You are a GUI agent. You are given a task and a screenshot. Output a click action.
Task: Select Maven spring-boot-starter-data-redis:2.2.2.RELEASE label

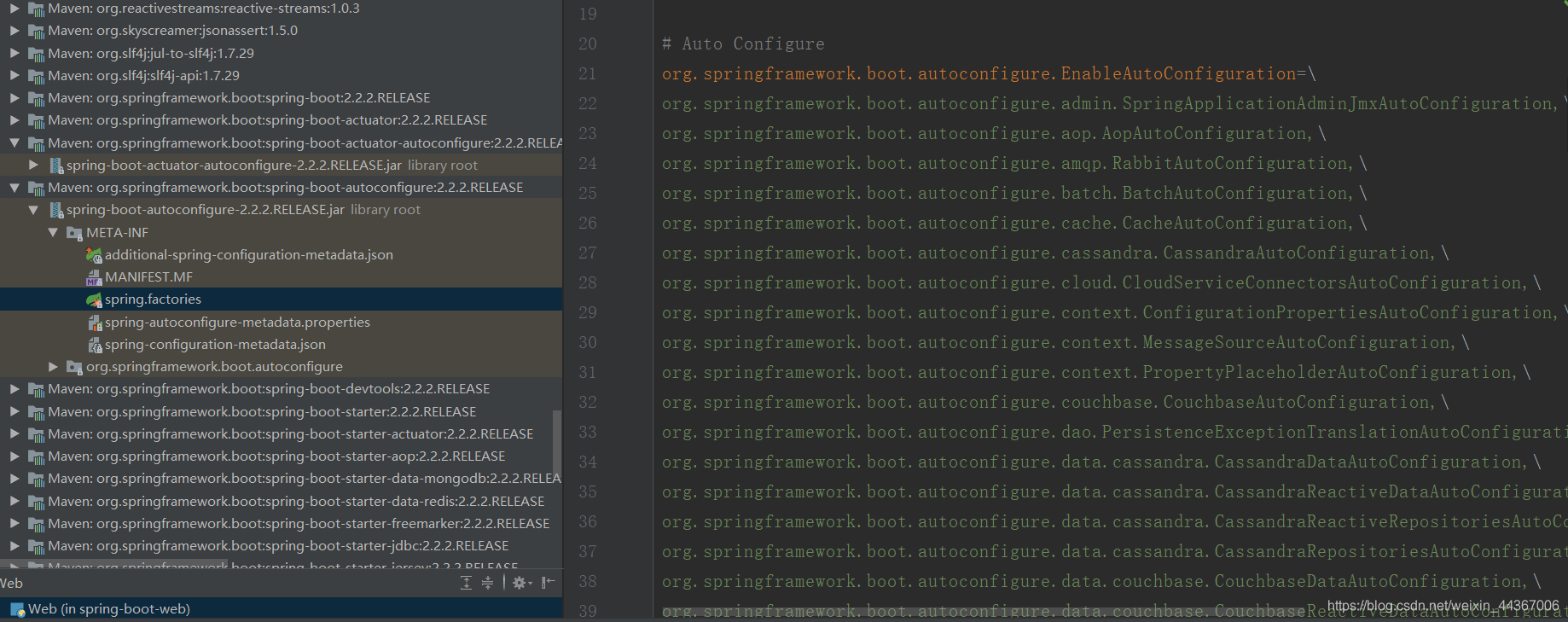[x=296, y=502]
